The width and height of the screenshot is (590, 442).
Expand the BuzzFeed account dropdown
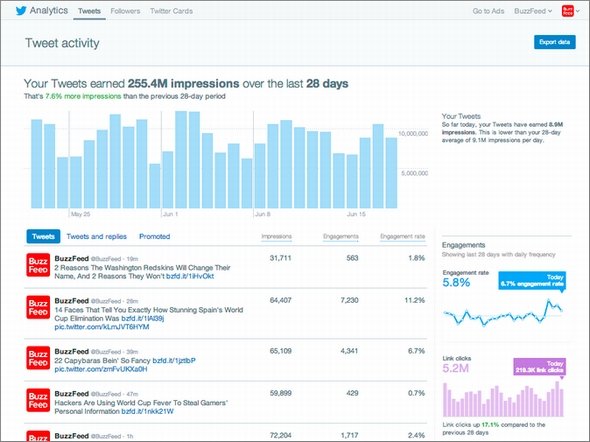tap(533, 11)
